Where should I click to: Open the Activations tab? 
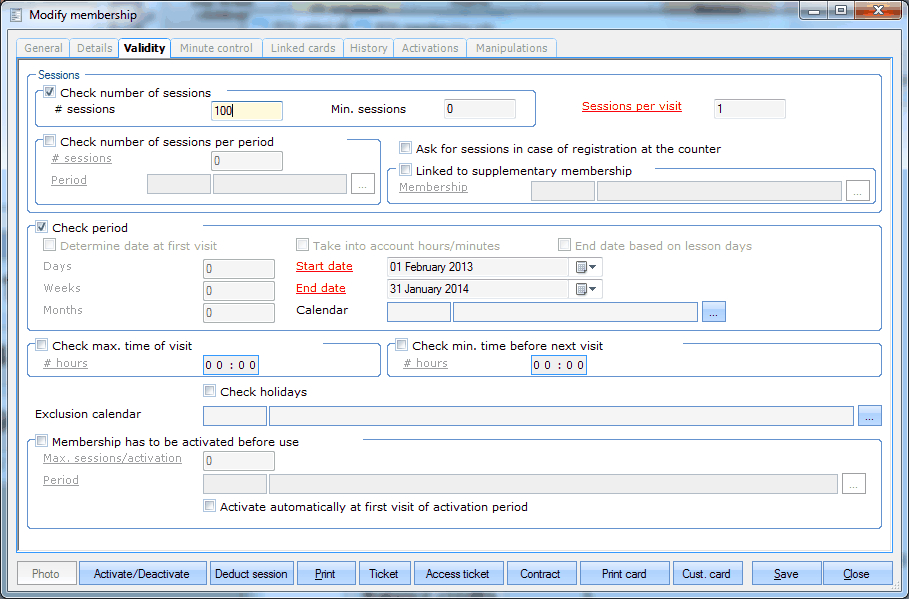tap(429, 47)
